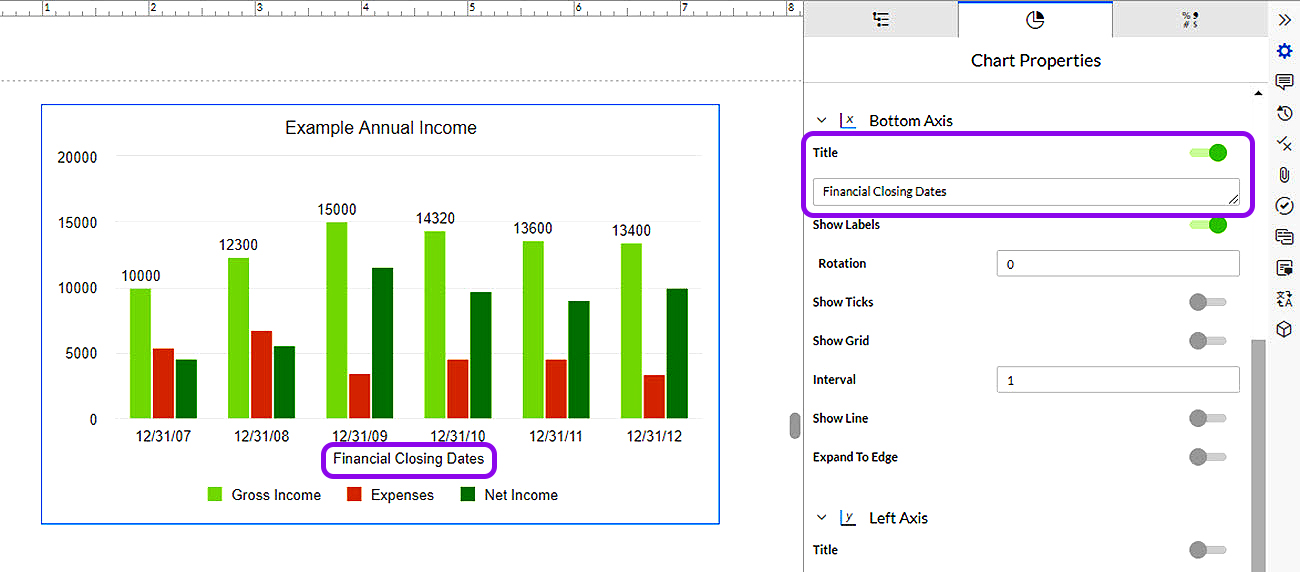Turn off Show Labels toggle
1300x572 pixels.
(x=1208, y=225)
